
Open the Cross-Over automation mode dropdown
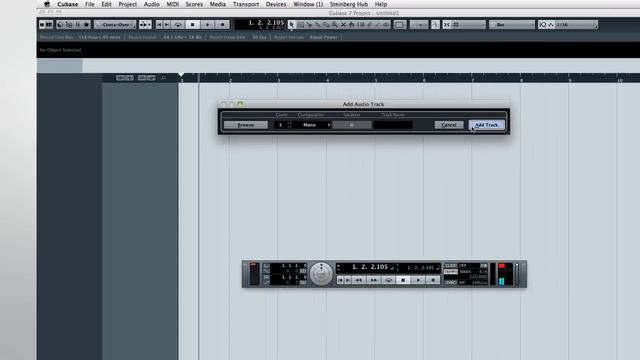[x=115, y=24]
